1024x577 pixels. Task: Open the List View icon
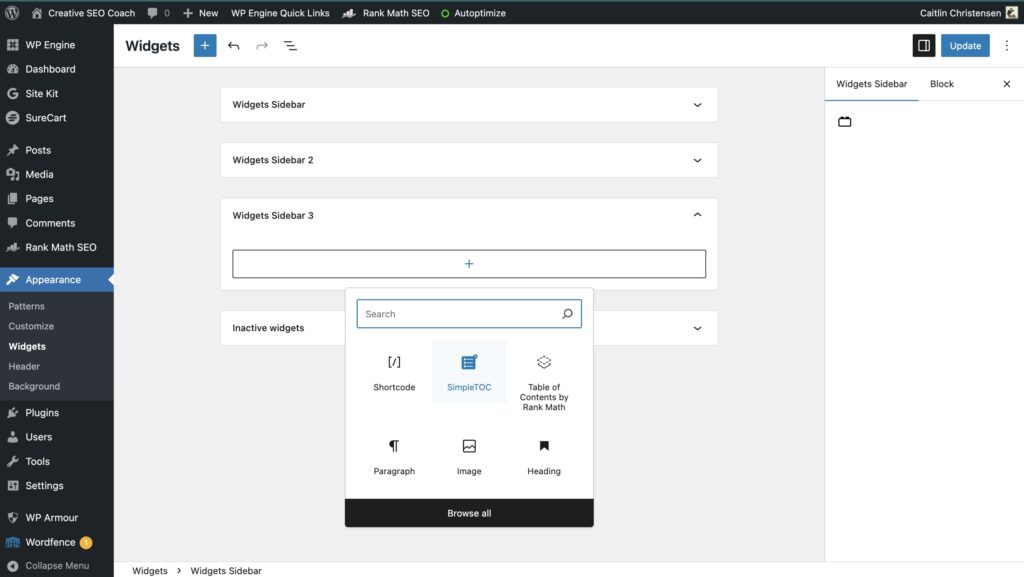[290, 46]
